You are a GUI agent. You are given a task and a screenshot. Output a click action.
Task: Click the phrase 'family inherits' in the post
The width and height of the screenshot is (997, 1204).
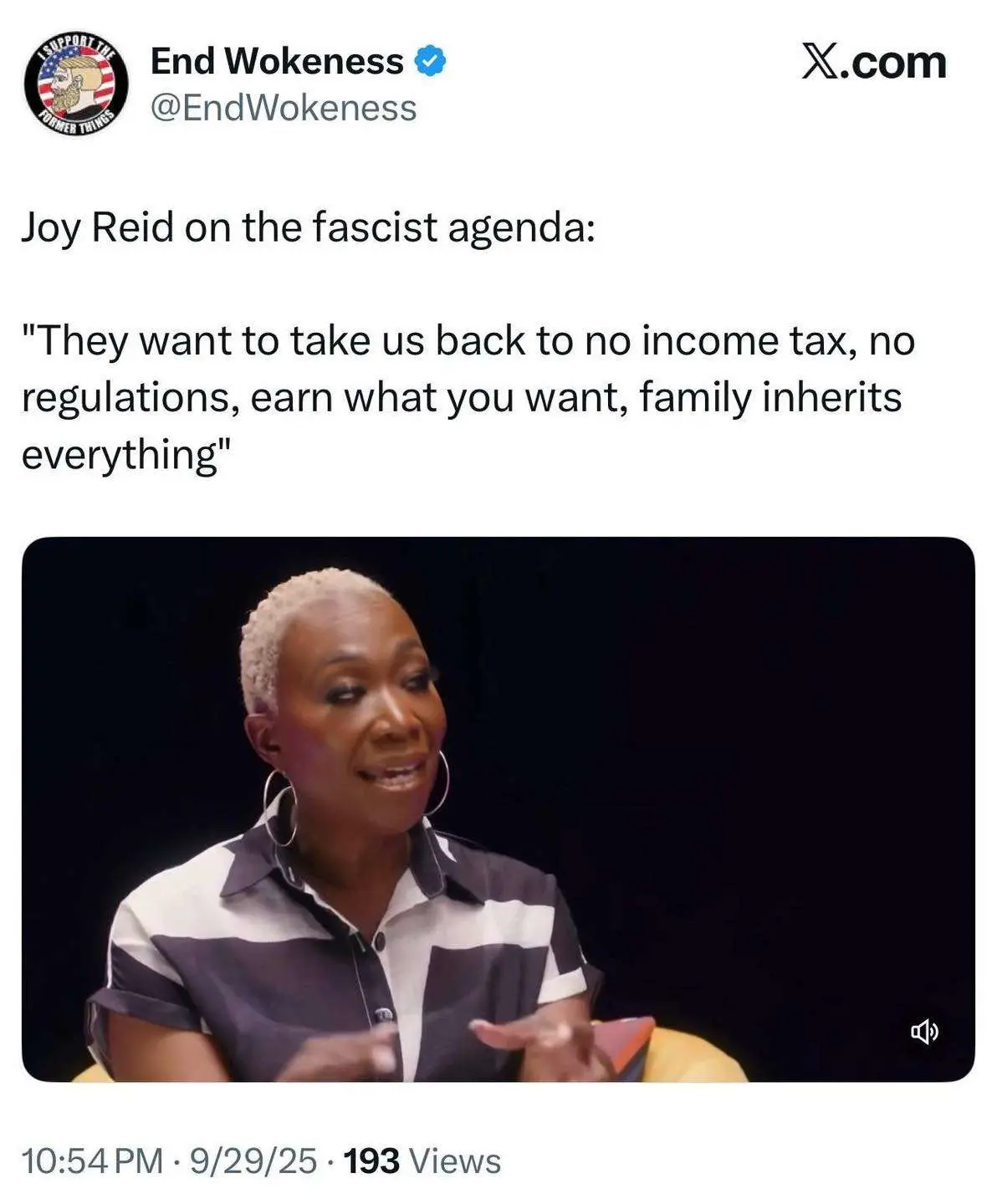tap(770, 398)
